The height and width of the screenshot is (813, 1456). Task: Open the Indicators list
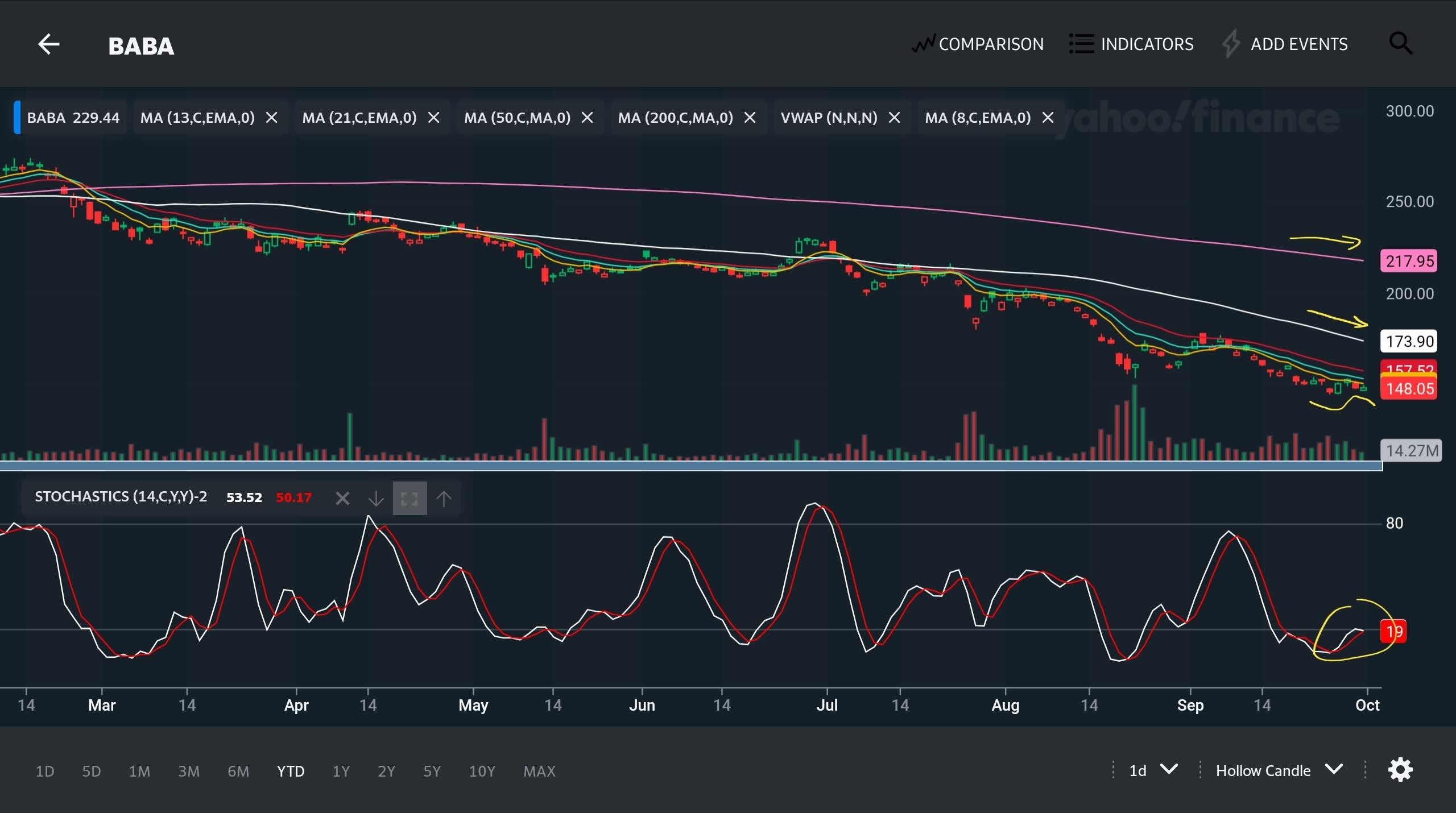1131,44
